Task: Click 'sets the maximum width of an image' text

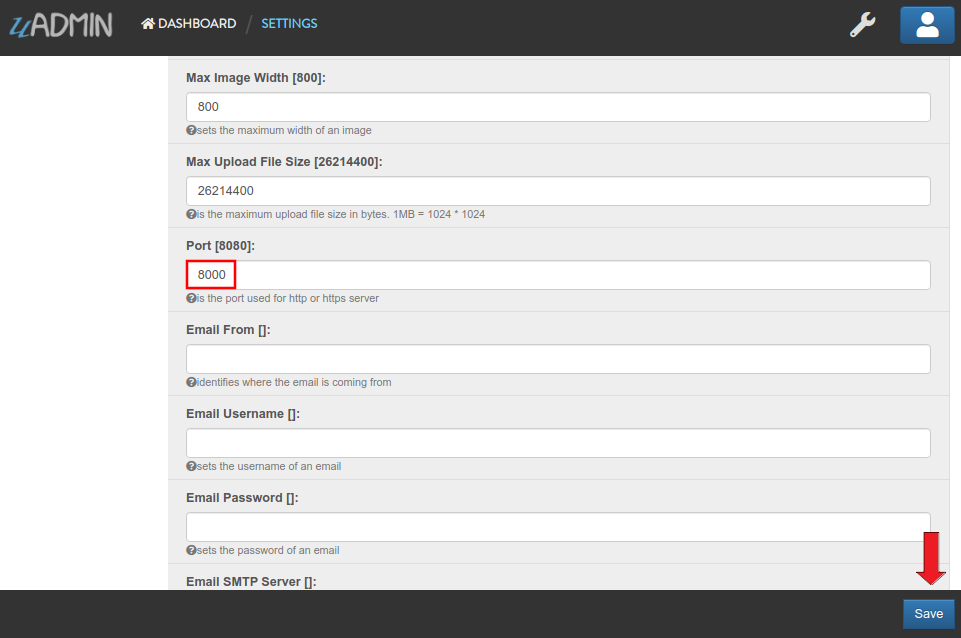Action: [x=284, y=131]
